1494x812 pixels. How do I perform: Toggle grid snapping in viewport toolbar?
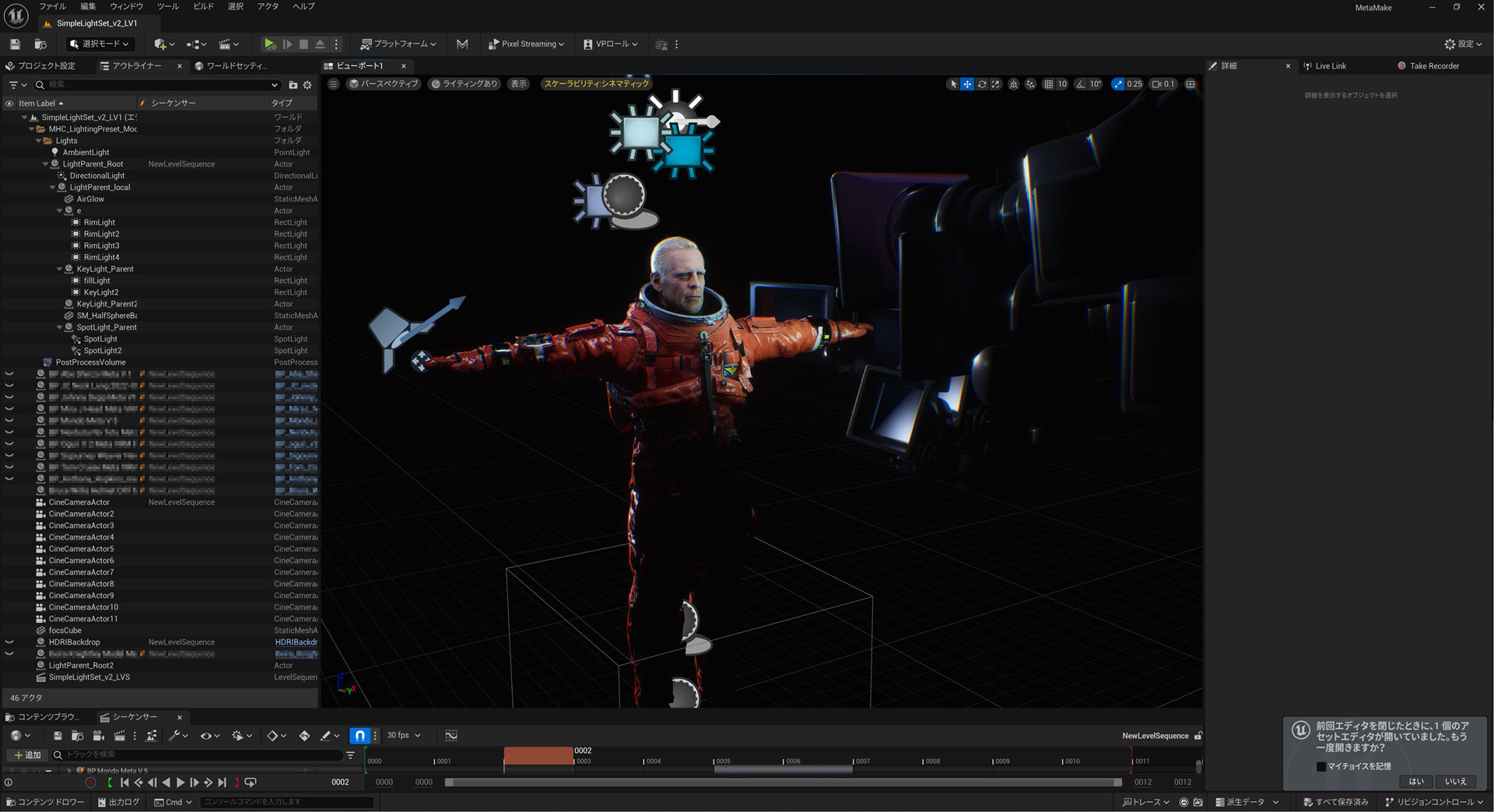coord(1048,84)
